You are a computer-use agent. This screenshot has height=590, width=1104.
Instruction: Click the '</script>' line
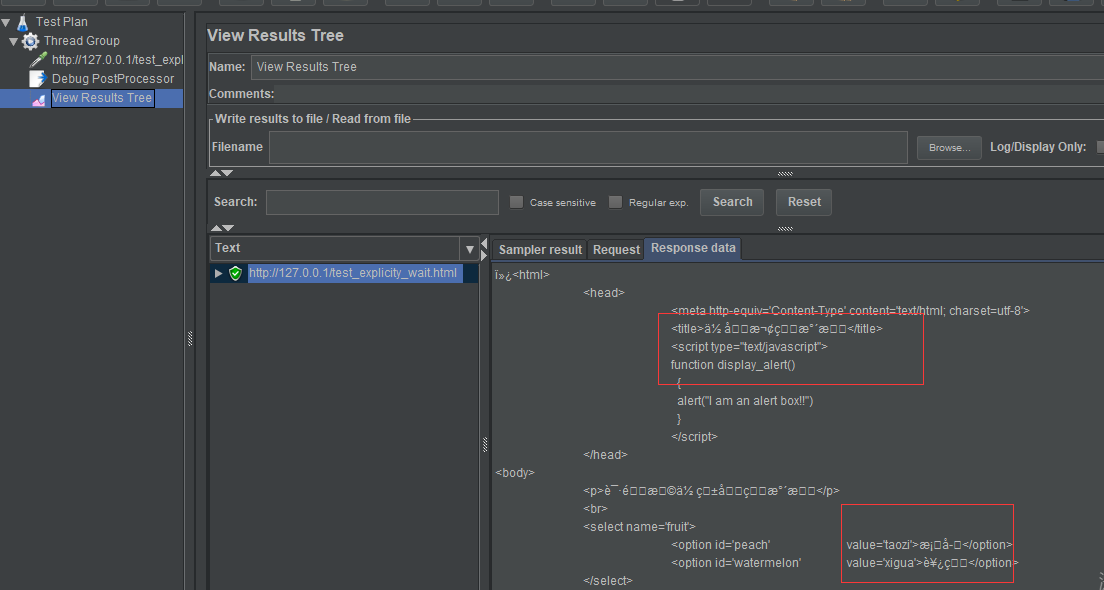click(694, 437)
